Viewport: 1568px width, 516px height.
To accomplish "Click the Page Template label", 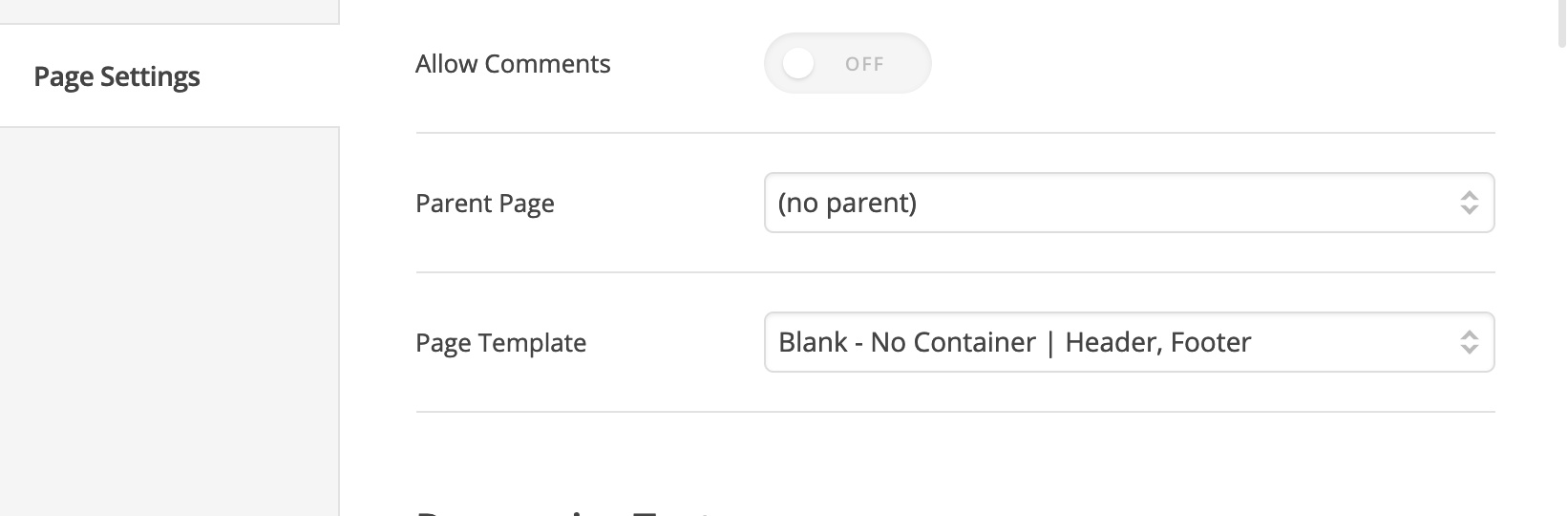I will click(501, 343).
